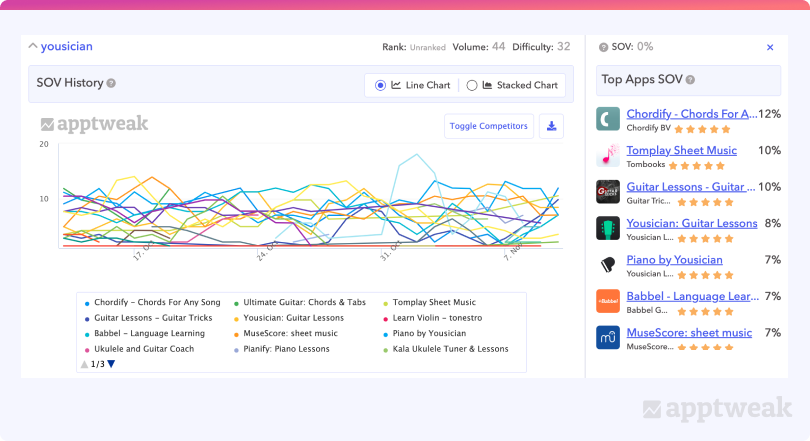Click the Rank: Unranked text
This screenshot has height=441, width=810.
pyautogui.click(x=414, y=48)
